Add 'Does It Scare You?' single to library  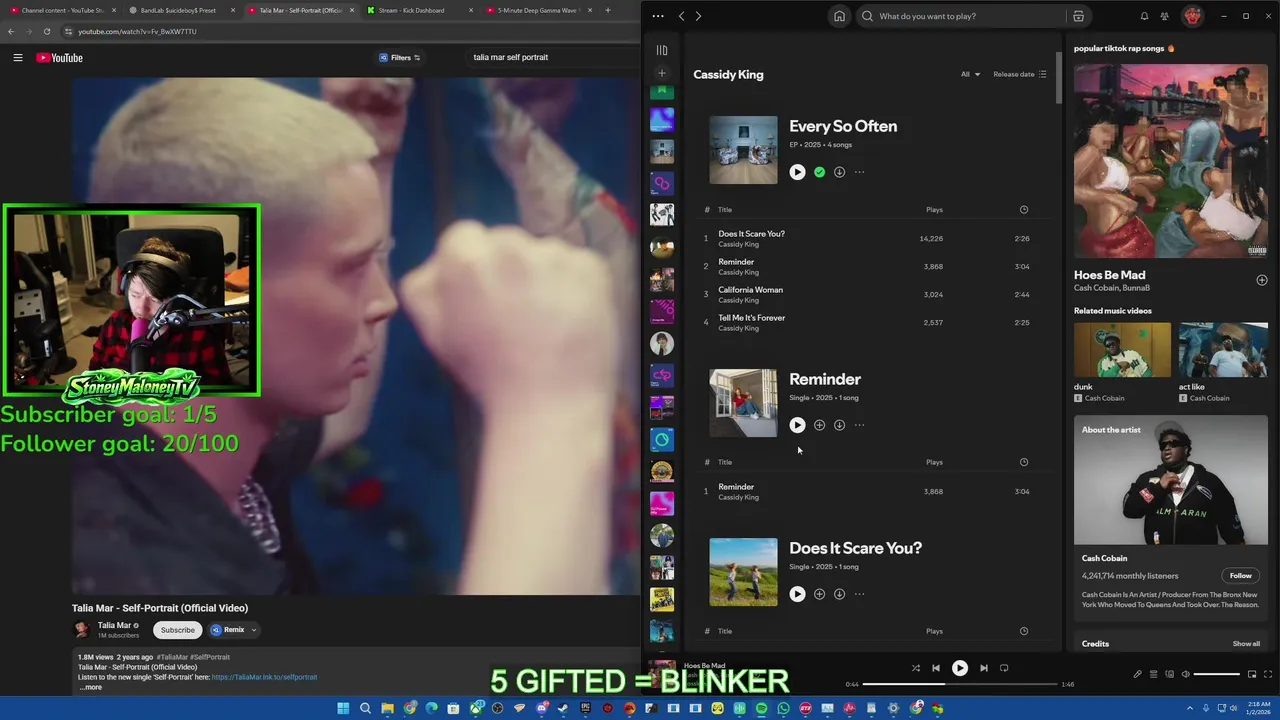tap(819, 594)
